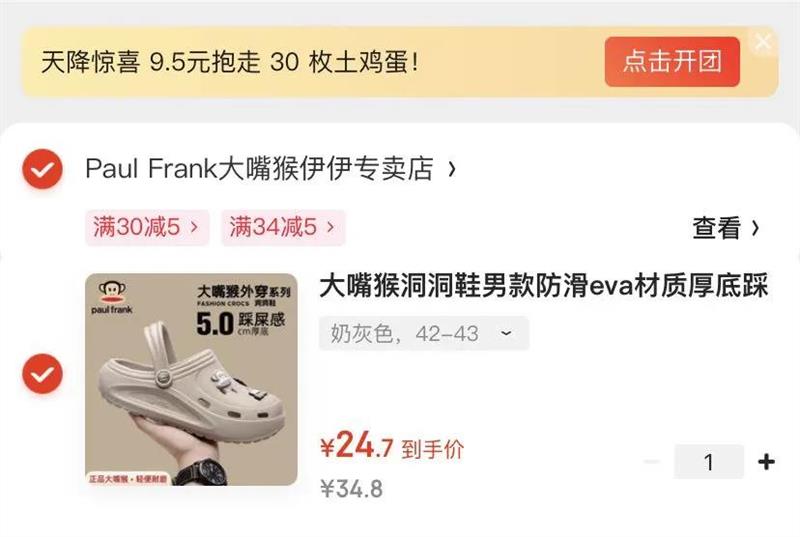Screen dimensions: 800x537
Task: Uncheck the crocs item checkbox
Action: (x=42, y=374)
